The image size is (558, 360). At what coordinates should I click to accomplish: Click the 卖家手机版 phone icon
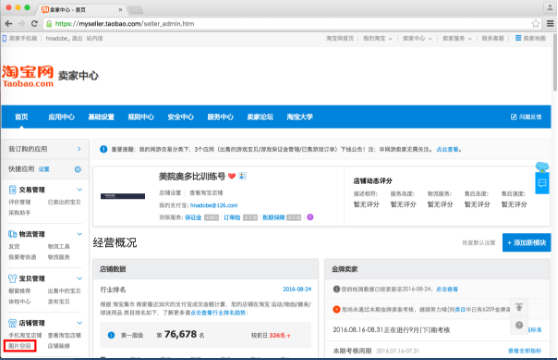[4, 38]
